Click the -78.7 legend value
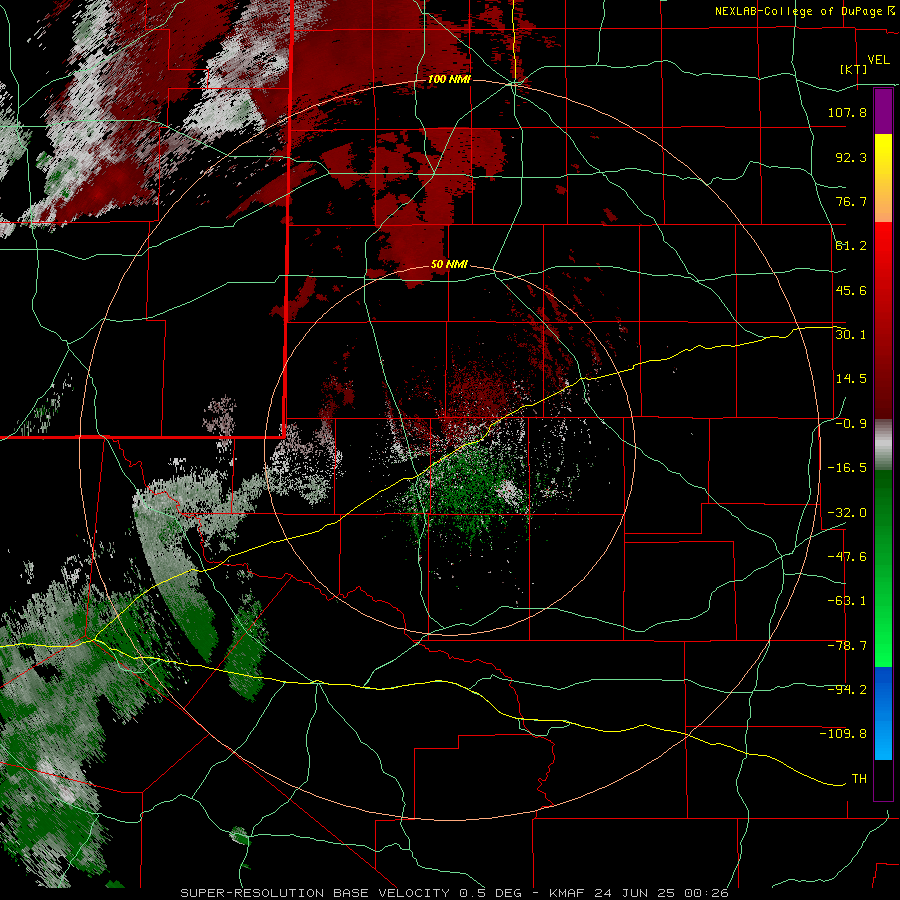Viewport: 900px width, 900px height. [847, 645]
